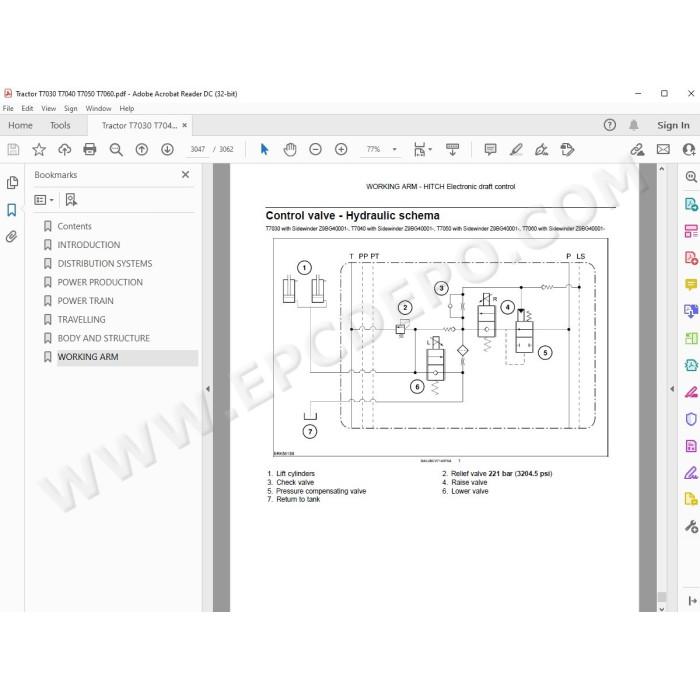Zoom in with the plus icon
The height and width of the screenshot is (700, 700).
[x=341, y=149]
